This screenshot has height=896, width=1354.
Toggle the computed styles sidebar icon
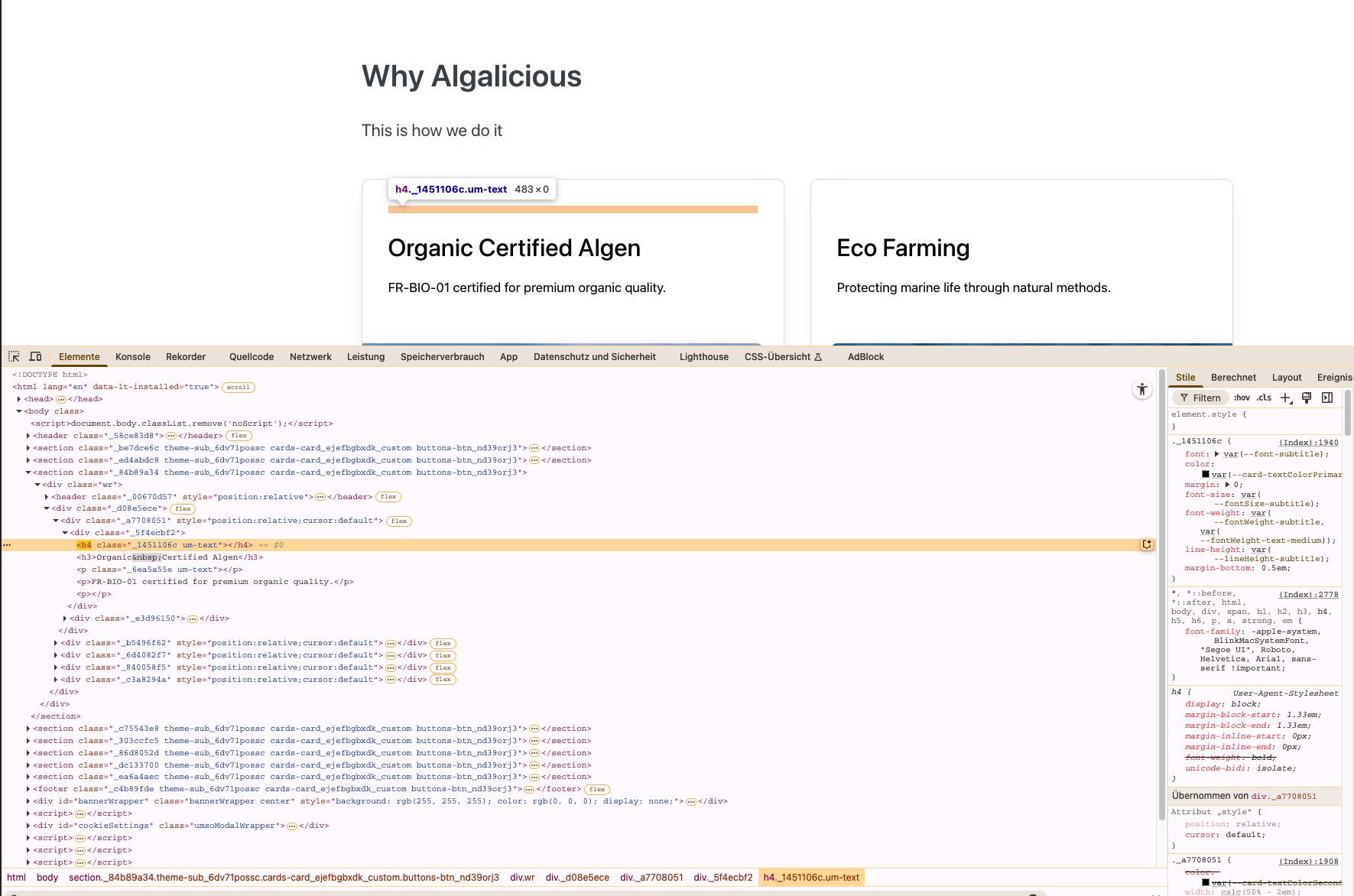coord(1327,398)
